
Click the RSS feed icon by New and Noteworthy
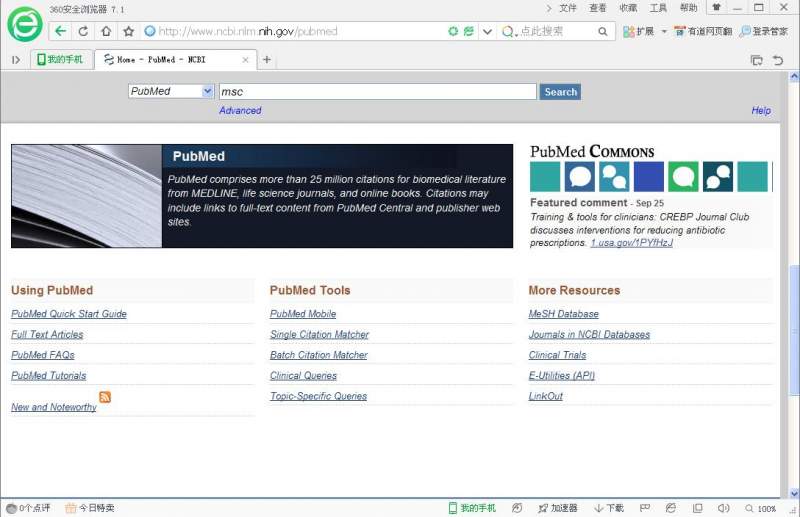(x=105, y=397)
